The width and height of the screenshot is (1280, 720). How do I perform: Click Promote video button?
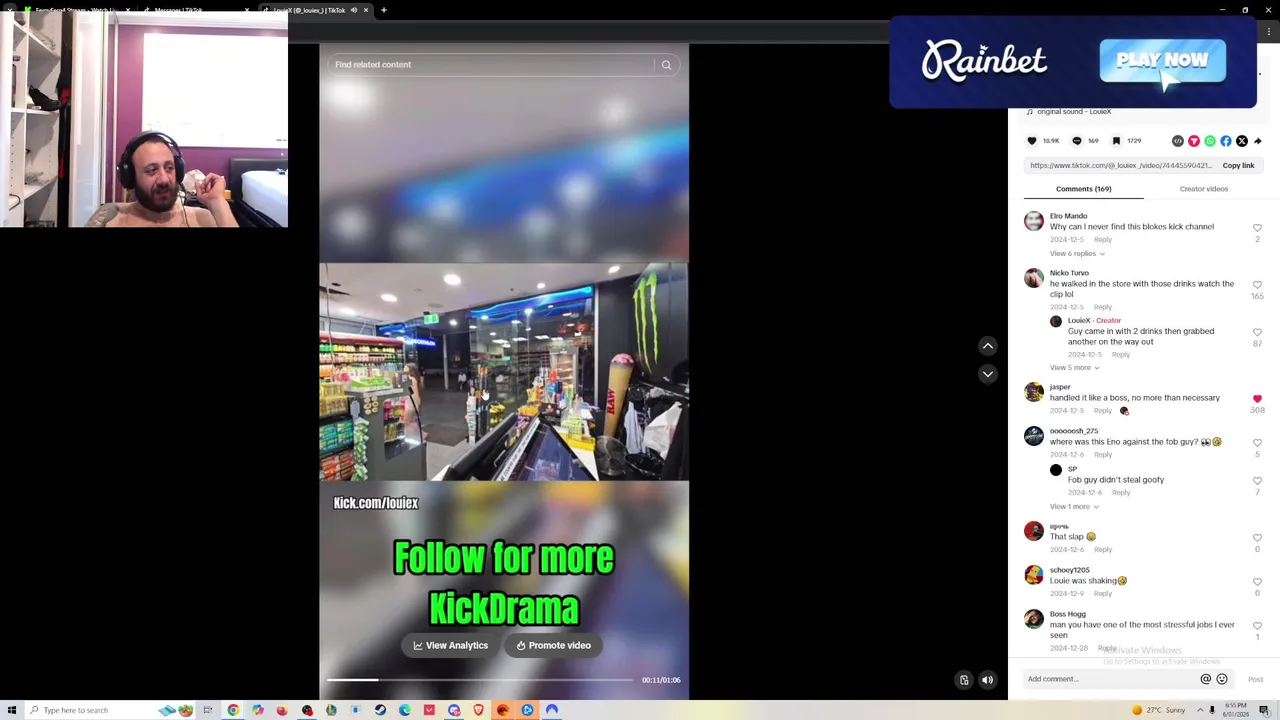point(554,646)
